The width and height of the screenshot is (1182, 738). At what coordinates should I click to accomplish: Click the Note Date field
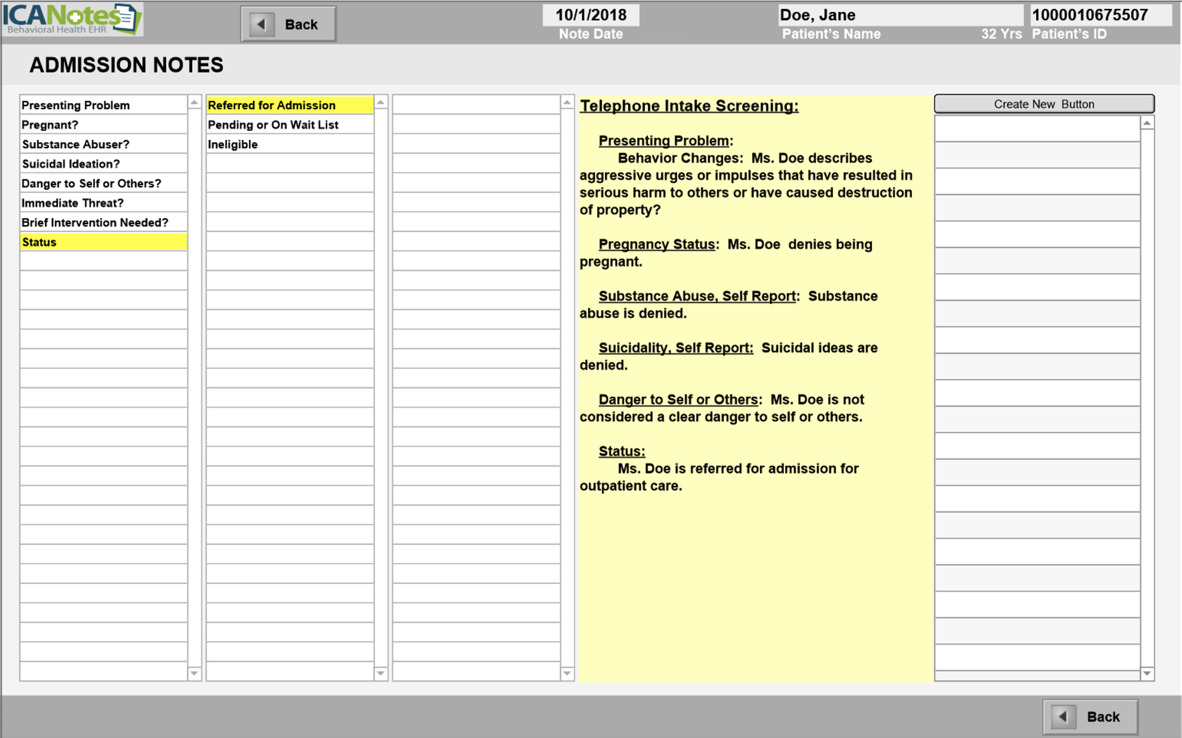pyautogui.click(x=591, y=15)
